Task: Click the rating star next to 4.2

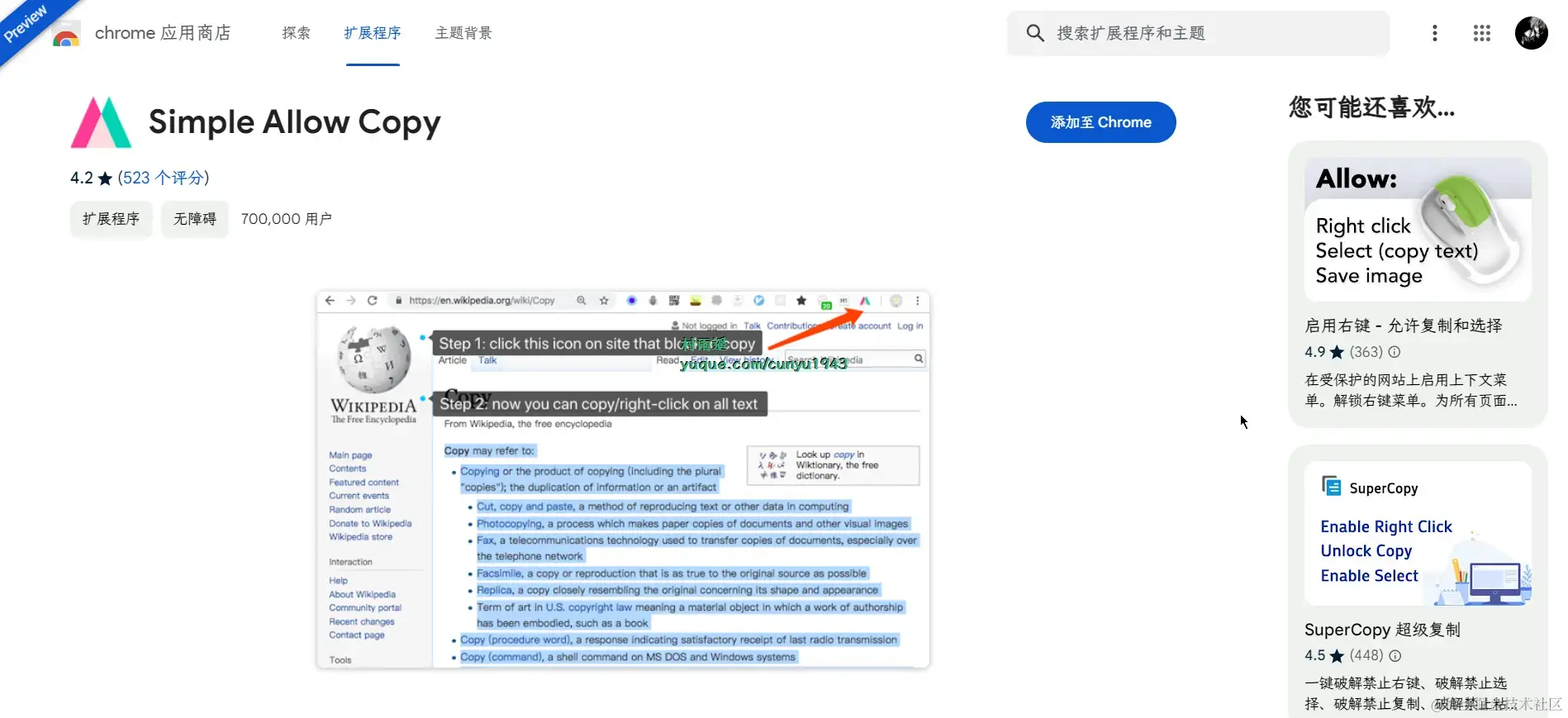Action: click(105, 178)
